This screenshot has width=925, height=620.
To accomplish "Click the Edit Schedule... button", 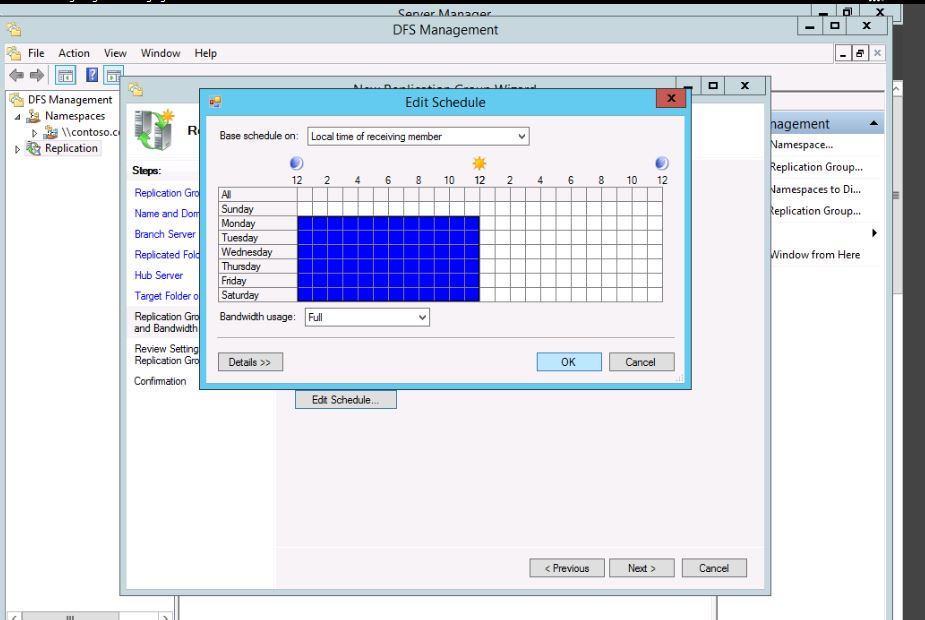I will 346,400.
